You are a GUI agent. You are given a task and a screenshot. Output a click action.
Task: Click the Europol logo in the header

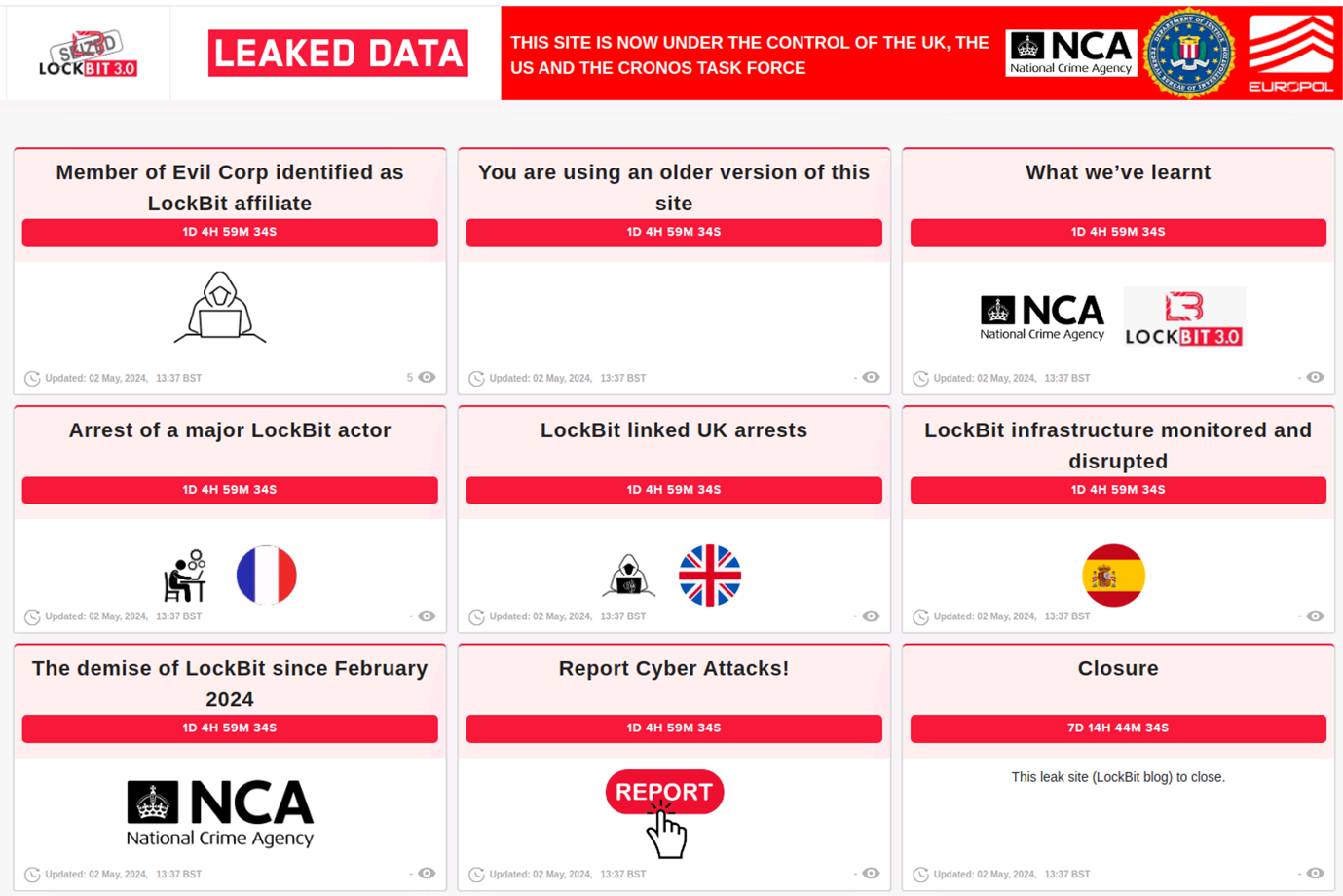coord(1290,54)
